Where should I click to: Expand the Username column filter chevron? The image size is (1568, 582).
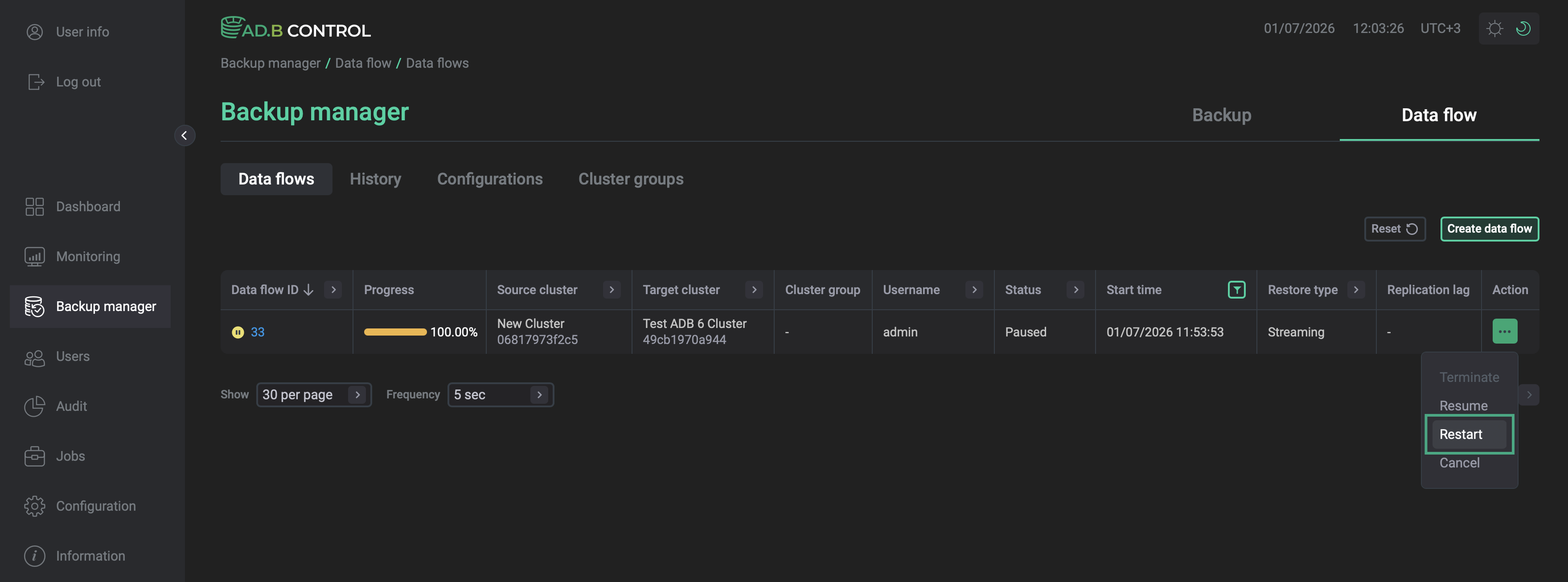coord(974,290)
